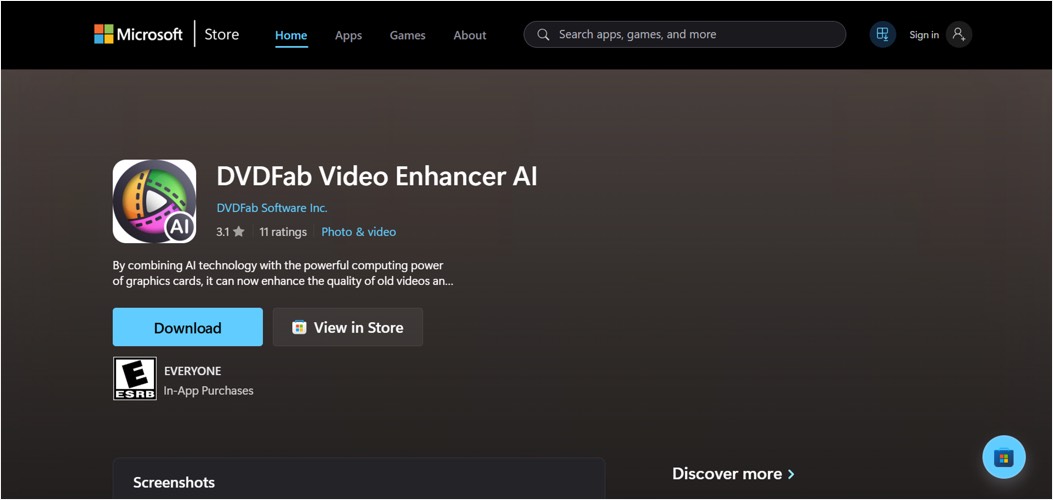Click the Download button

point(187,327)
